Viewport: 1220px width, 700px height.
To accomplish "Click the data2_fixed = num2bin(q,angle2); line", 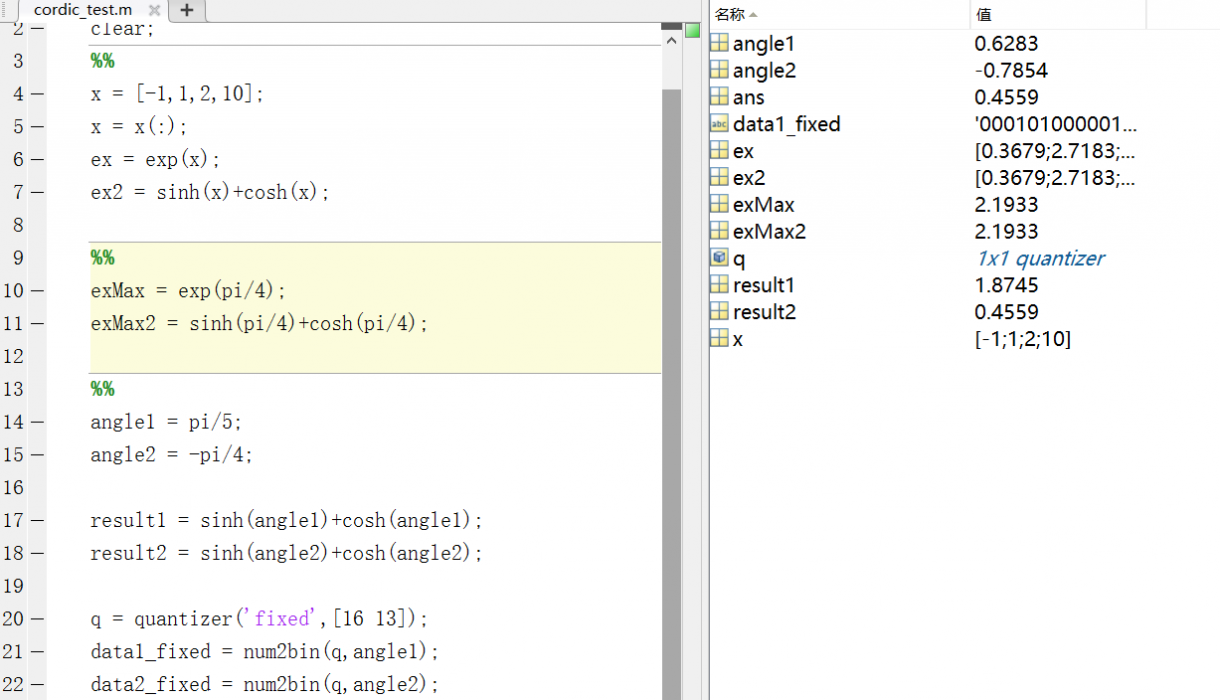I will coord(264,684).
